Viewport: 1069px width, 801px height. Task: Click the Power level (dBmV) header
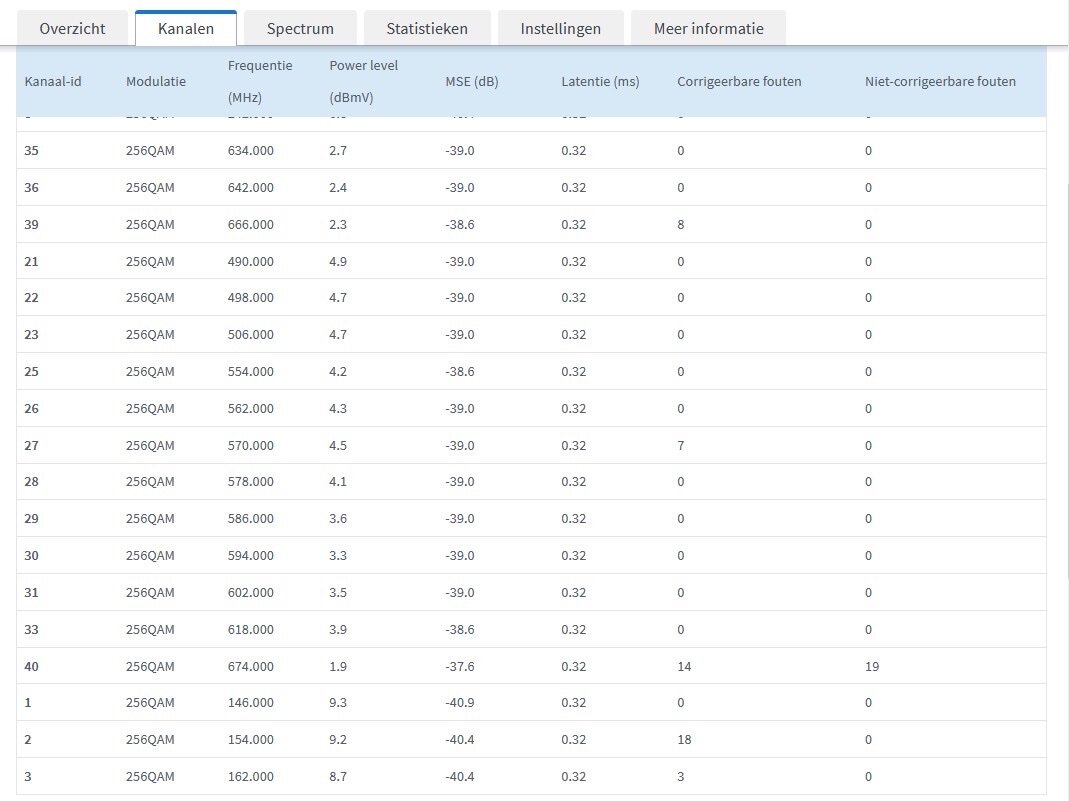[x=363, y=81]
